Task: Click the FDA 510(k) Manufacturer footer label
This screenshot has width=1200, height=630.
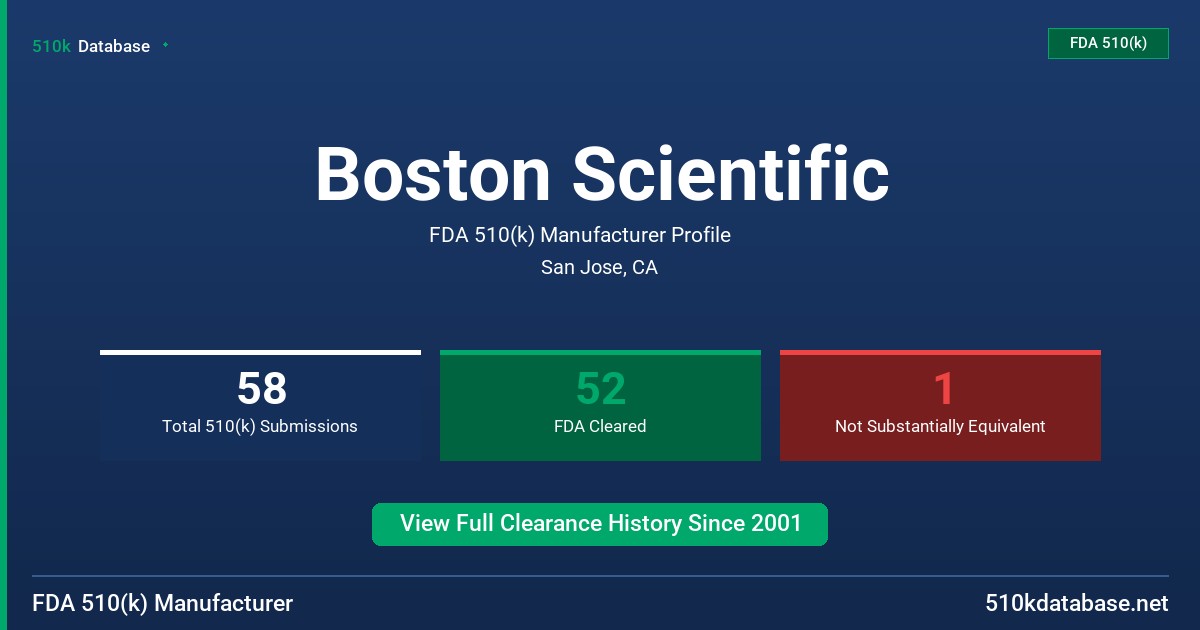Action: 163,603
